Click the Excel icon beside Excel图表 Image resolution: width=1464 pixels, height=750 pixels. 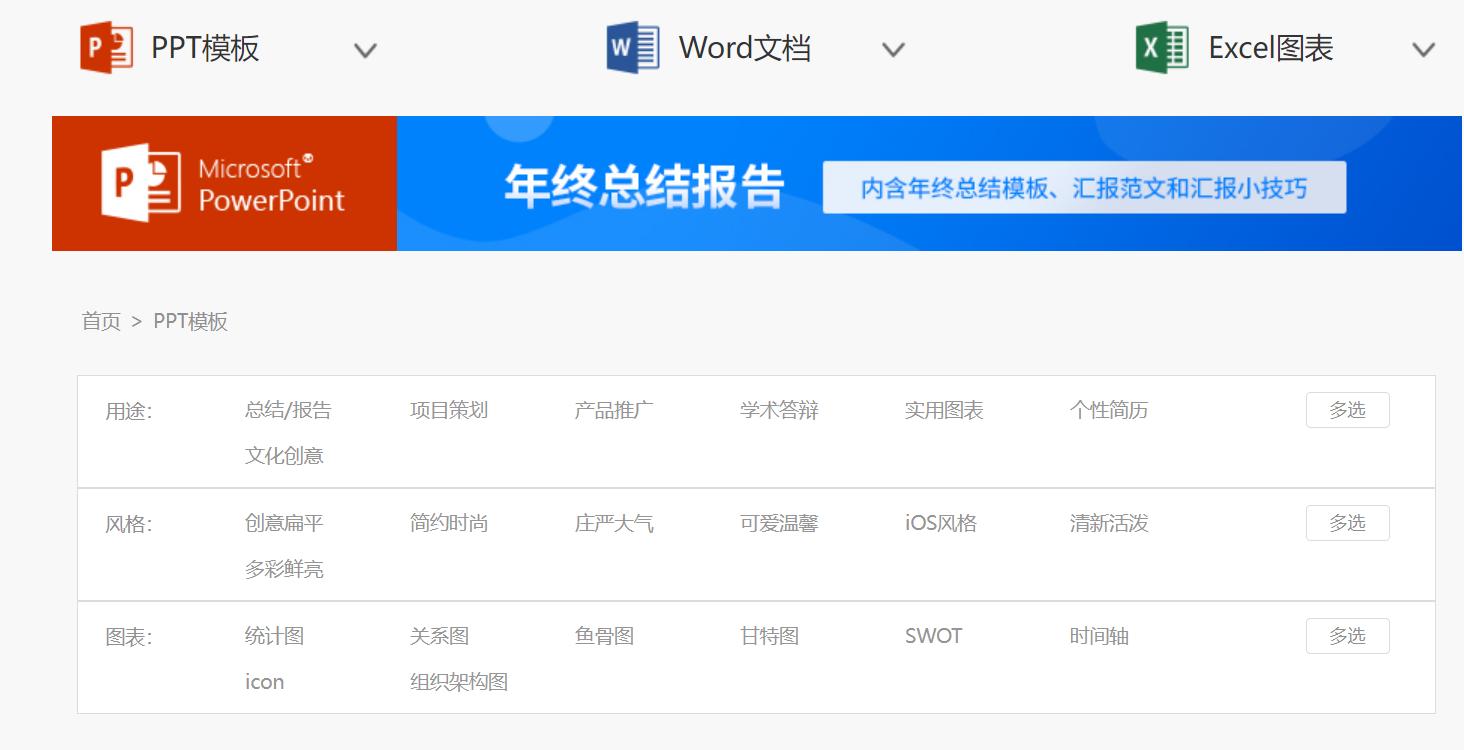coord(1160,45)
